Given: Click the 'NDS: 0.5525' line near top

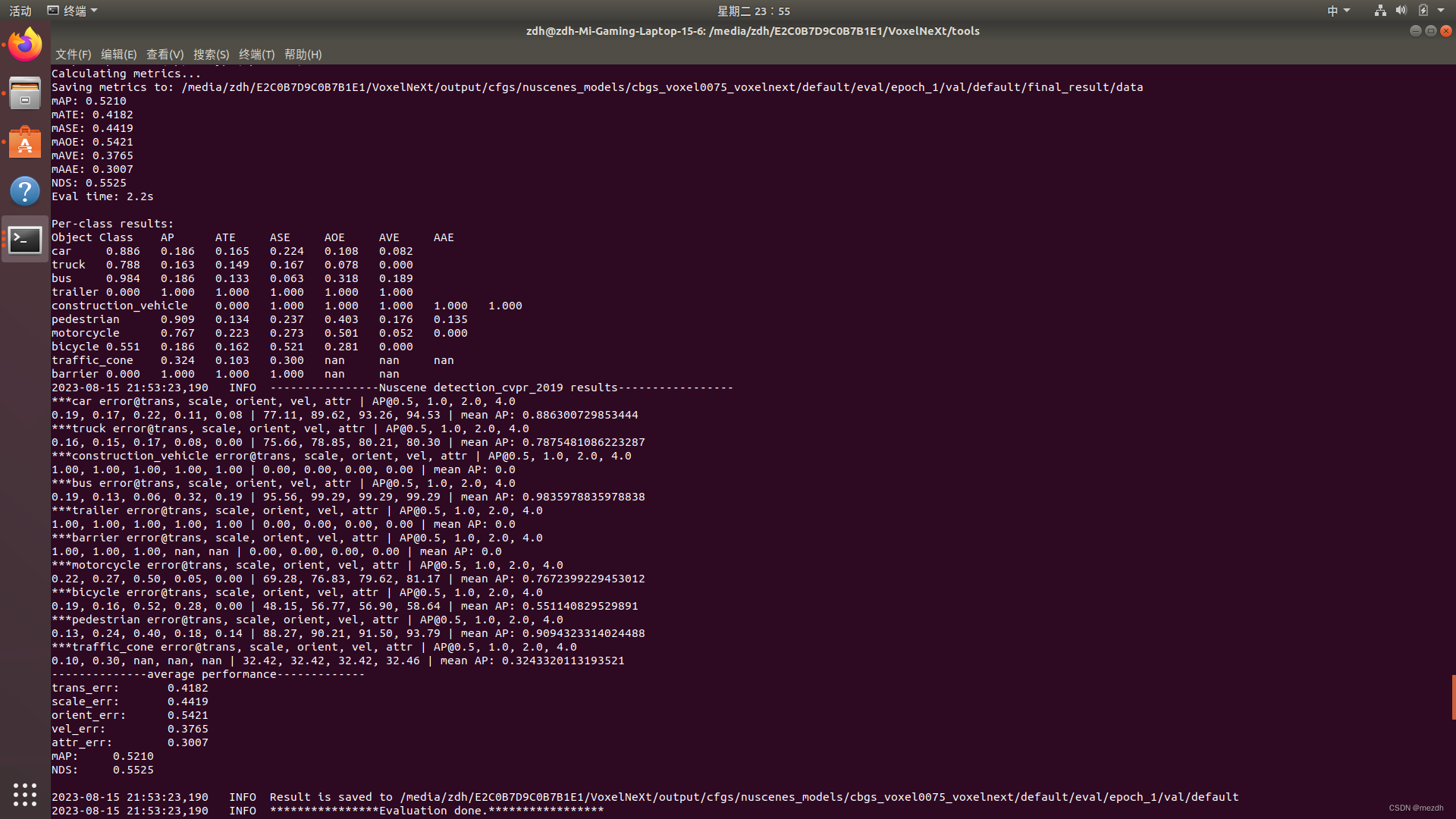Looking at the screenshot, I should pos(89,183).
